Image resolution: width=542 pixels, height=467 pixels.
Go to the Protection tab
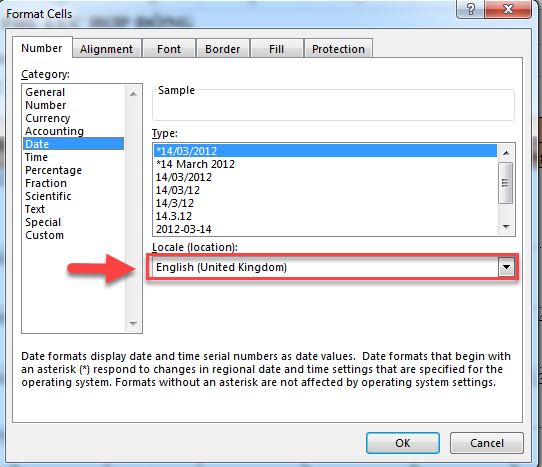coord(338,49)
